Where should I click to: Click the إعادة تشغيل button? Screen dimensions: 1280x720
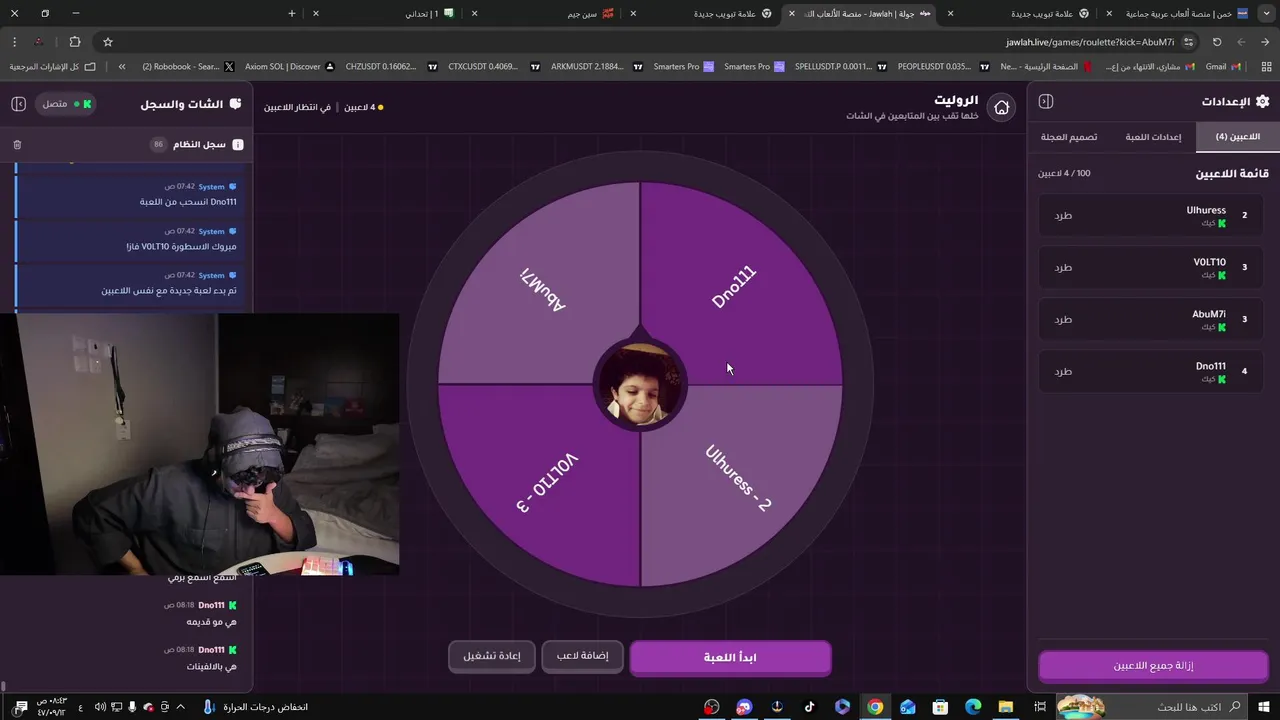[x=492, y=656]
